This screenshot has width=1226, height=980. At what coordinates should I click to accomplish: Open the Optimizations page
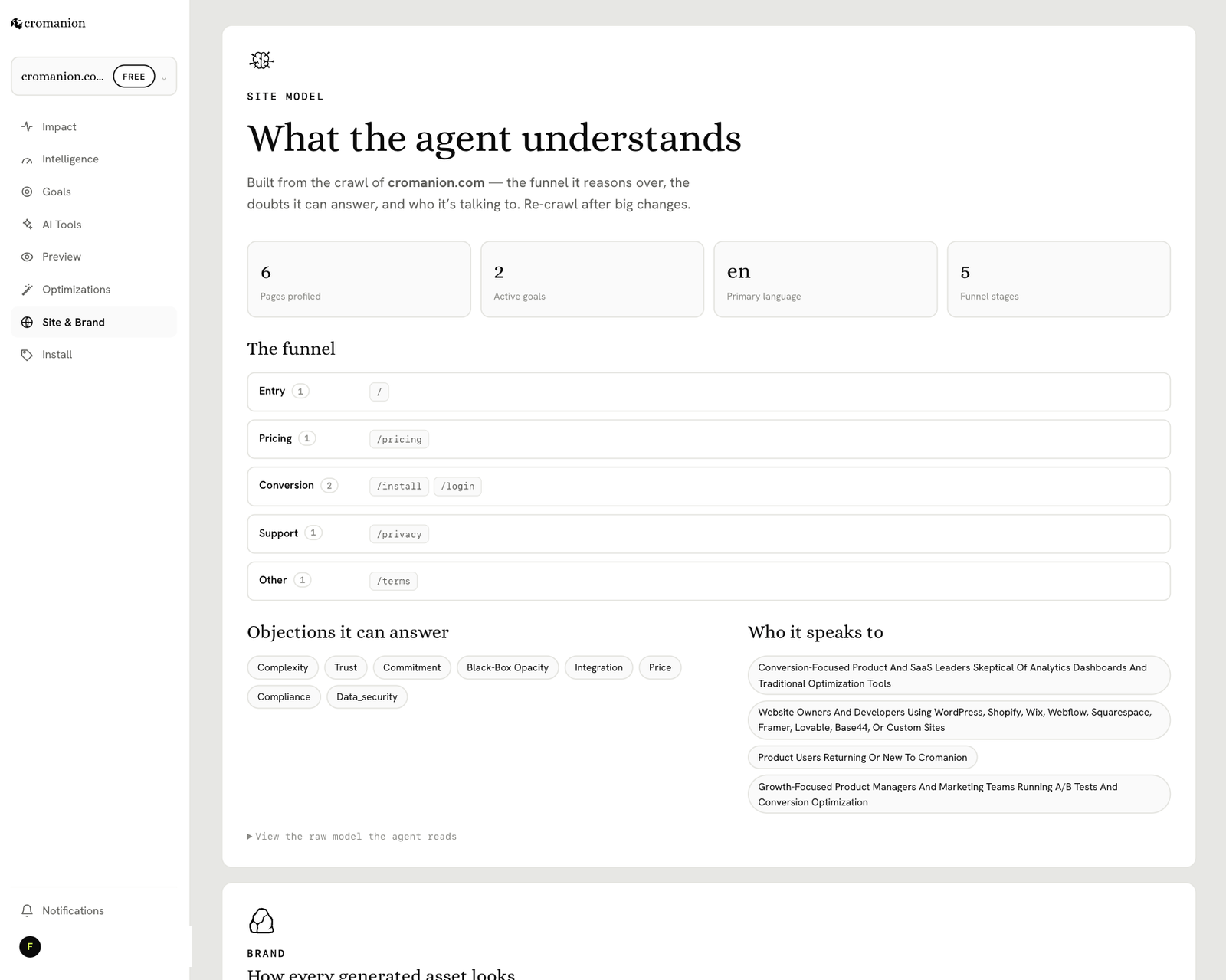[x=93, y=290]
